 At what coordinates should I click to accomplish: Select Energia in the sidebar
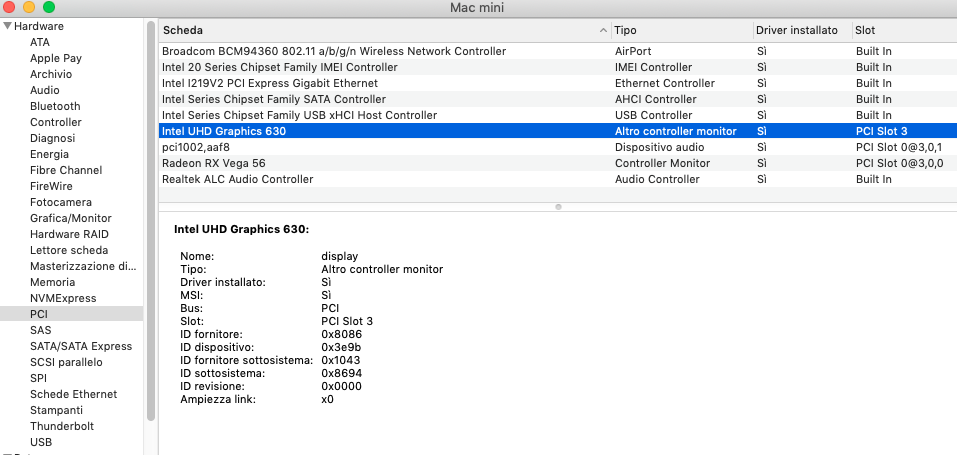point(49,154)
